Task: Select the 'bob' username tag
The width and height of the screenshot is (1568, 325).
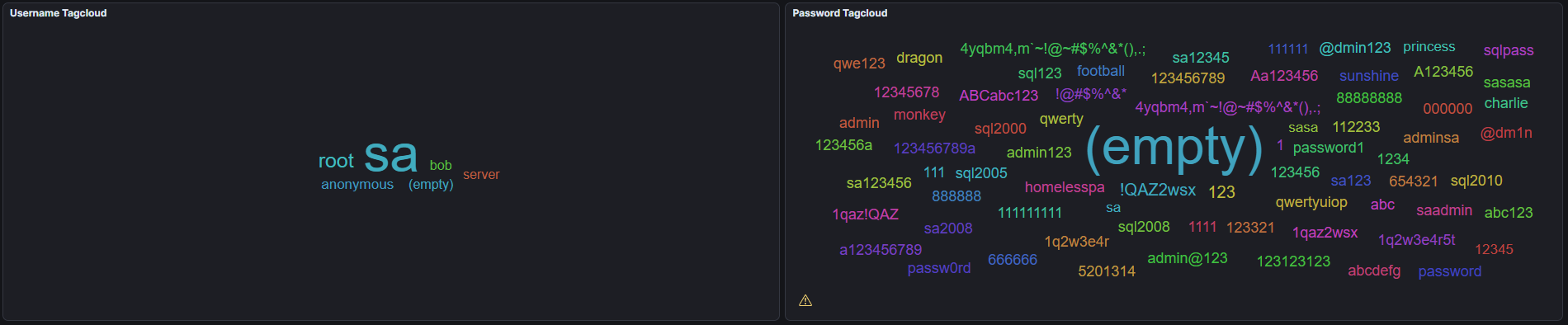Action: pos(441,165)
